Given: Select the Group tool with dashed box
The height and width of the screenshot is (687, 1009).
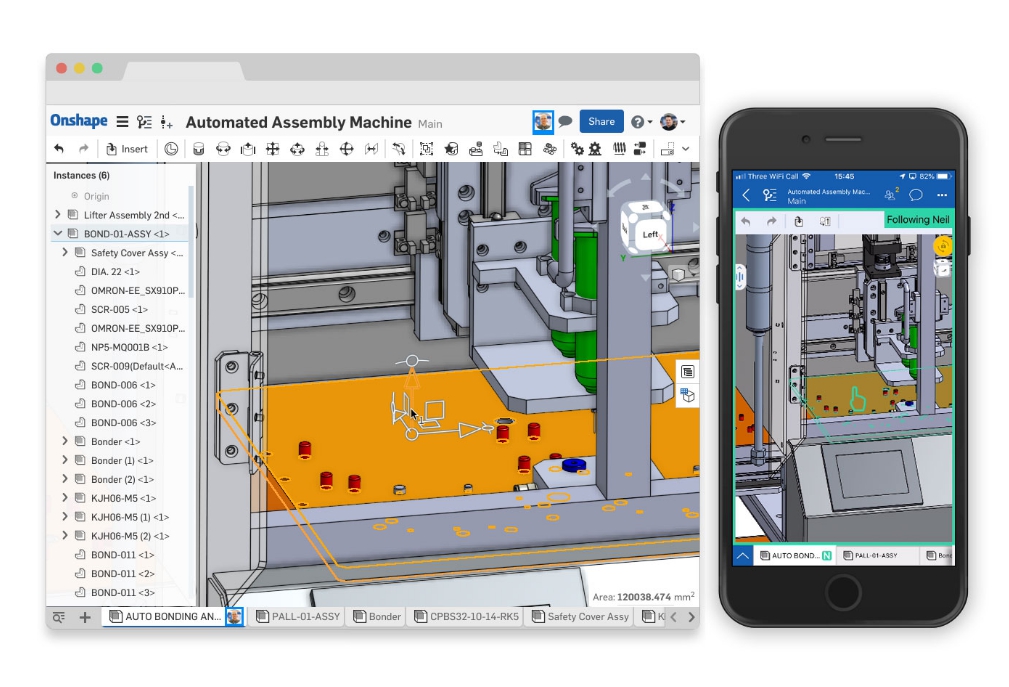Looking at the screenshot, I should coord(426,149).
